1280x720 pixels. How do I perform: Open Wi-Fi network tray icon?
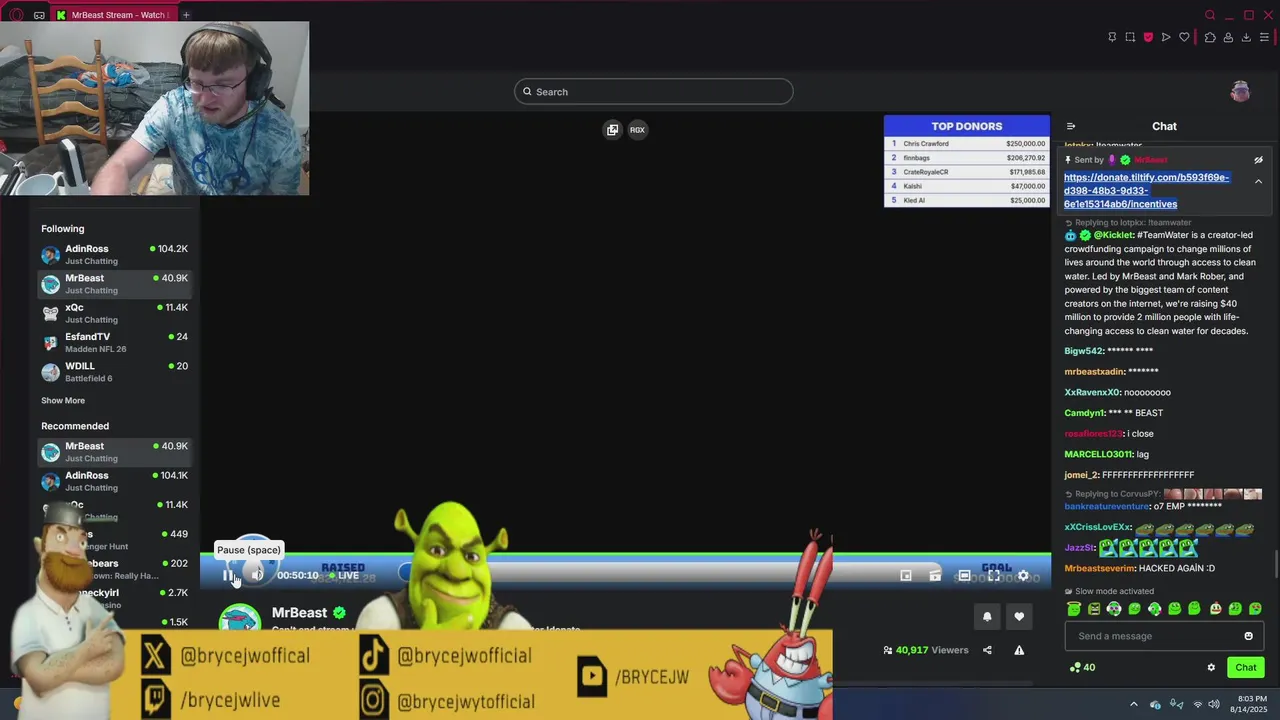click(x=1198, y=704)
